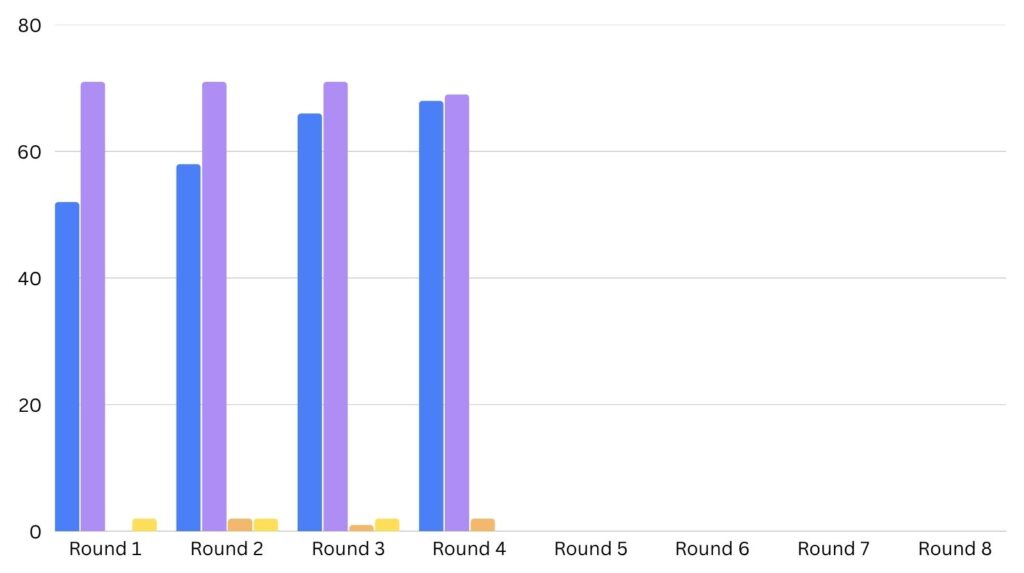This screenshot has height=573, width=1024.
Task: Click the small yellow bar in Round 1
Action: pyautogui.click(x=144, y=525)
